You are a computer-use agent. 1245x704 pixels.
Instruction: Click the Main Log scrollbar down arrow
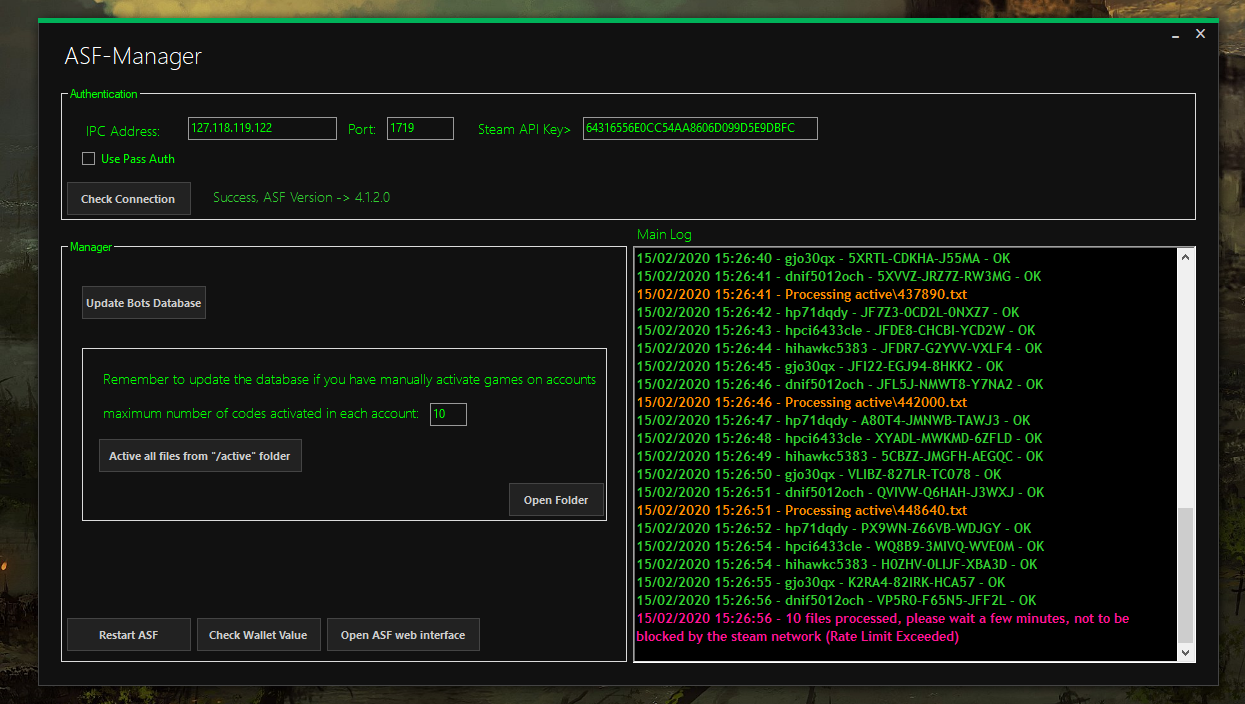[x=1186, y=652]
